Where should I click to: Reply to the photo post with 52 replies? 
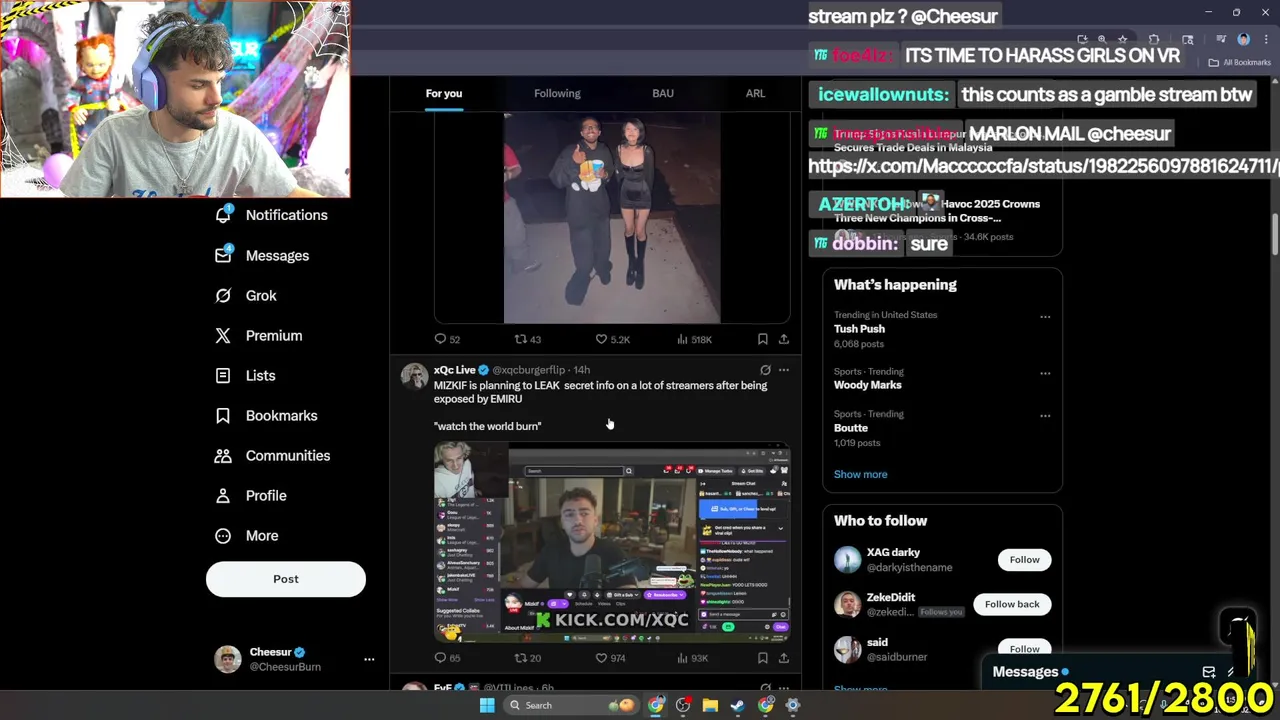pyautogui.click(x=447, y=339)
